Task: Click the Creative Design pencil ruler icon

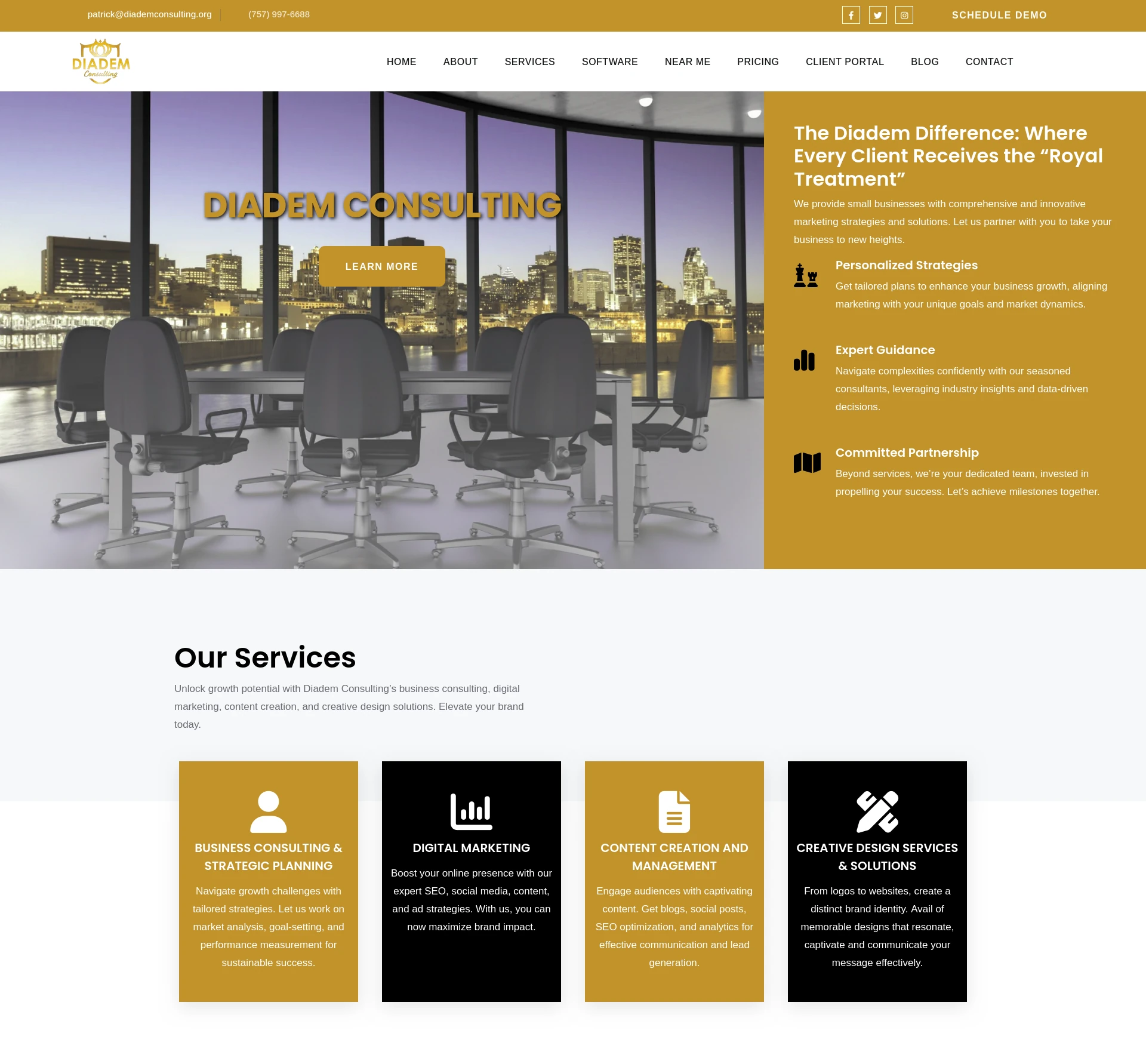Action: coord(876,809)
